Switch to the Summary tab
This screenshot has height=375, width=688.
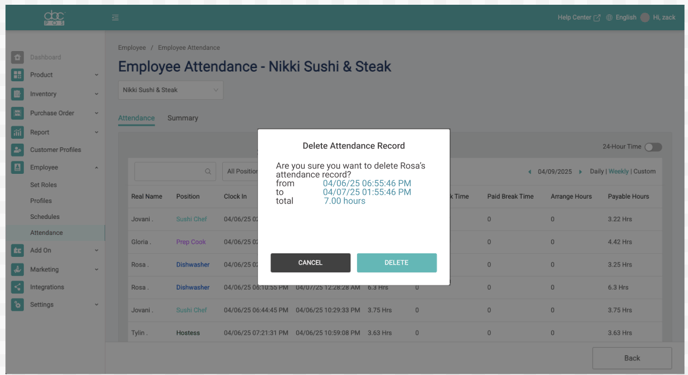tap(183, 118)
